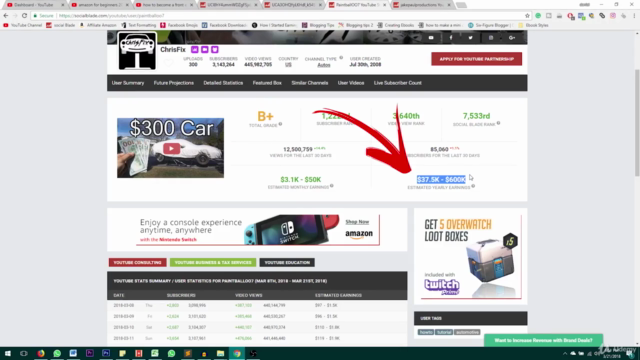Open the Similar Channels tab
Image resolution: width=640 pixels, height=360 pixels.
pyautogui.click(x=309, y=83)
